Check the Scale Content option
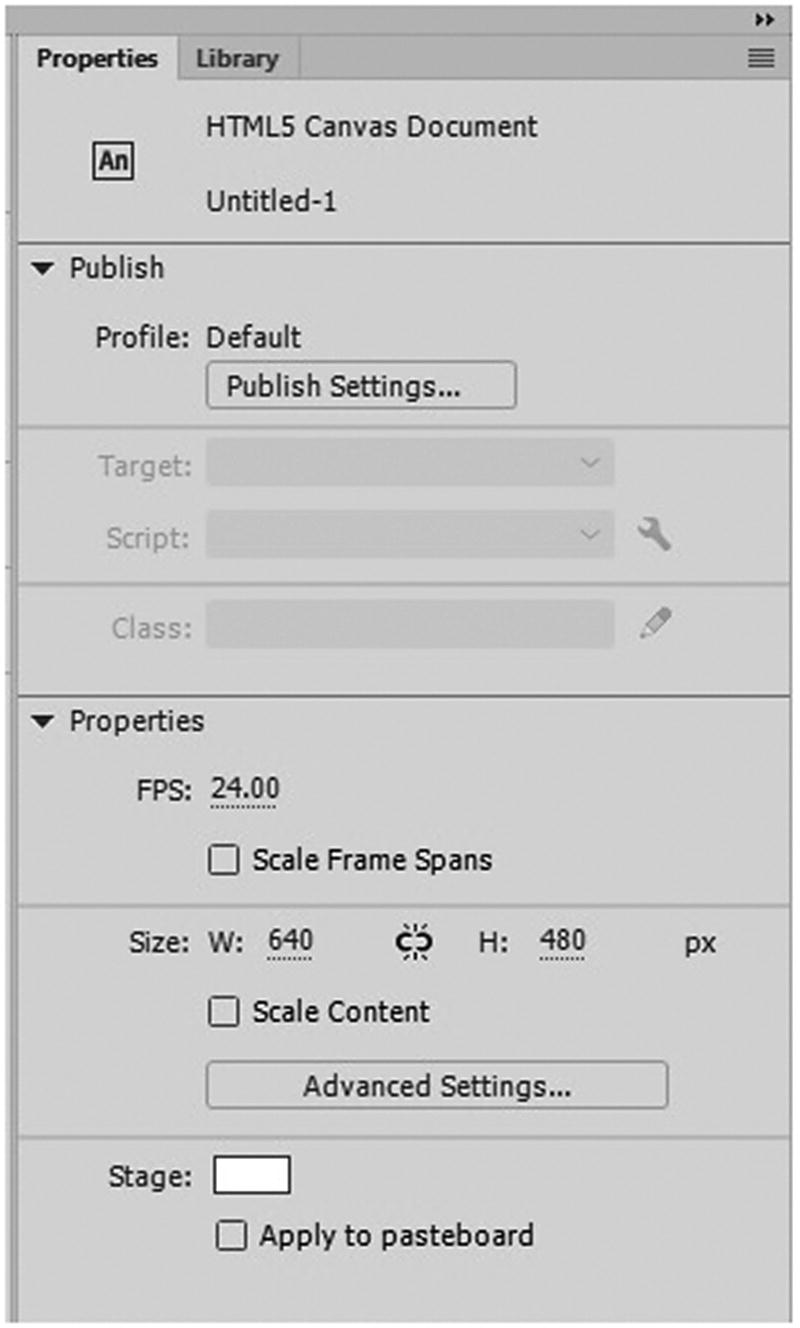Viewport: 800px width, 1328px height. pyautogui.click(x=223, y=1012)
